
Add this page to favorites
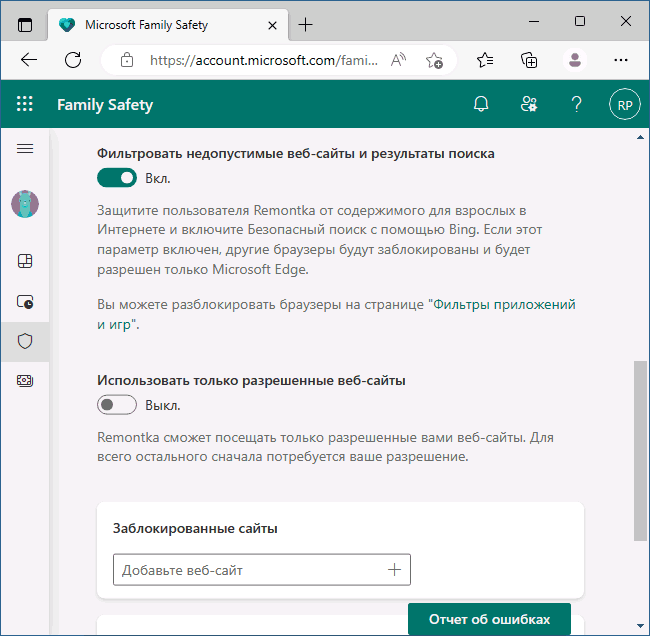(434, 61)
